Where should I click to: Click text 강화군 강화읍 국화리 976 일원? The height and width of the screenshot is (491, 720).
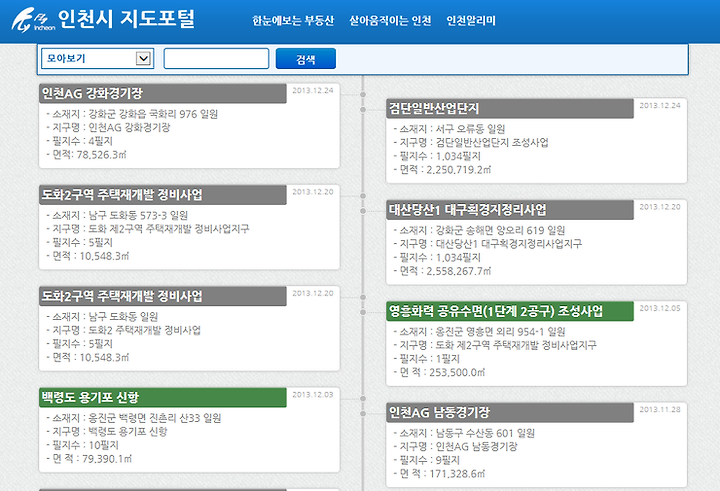pos(153,114)
